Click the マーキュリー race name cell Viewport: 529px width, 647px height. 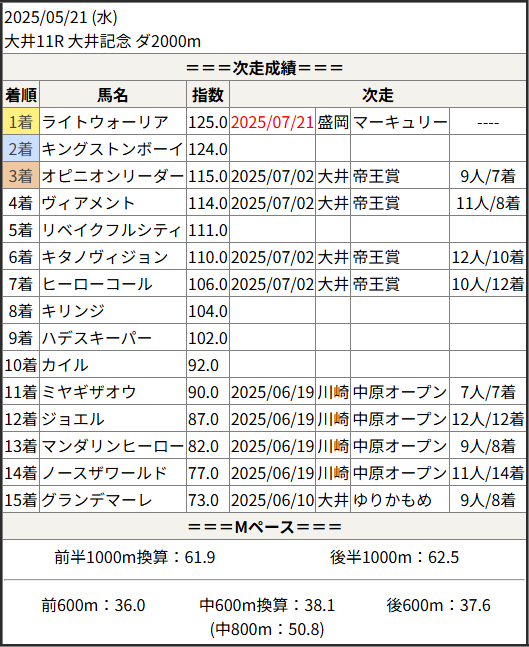[x=400, y=122]
